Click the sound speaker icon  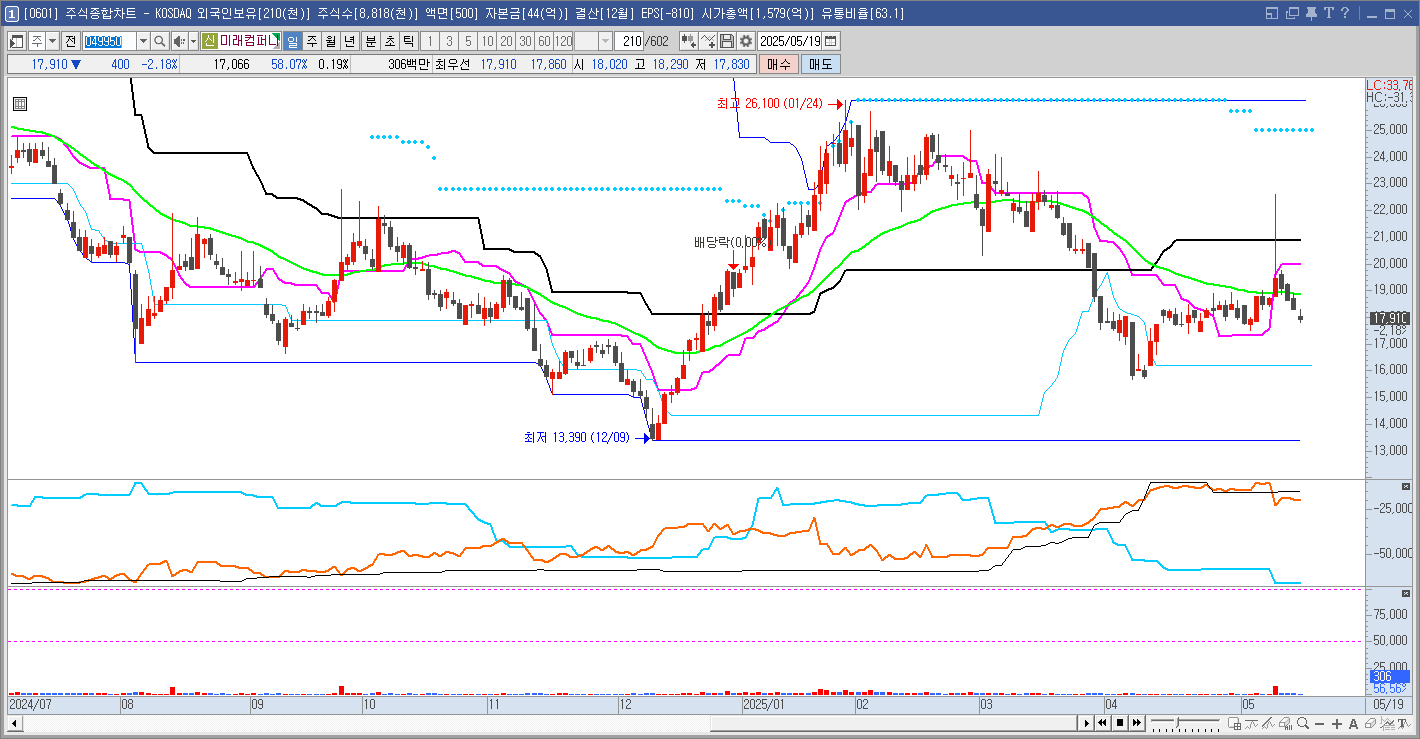[179, 41]
